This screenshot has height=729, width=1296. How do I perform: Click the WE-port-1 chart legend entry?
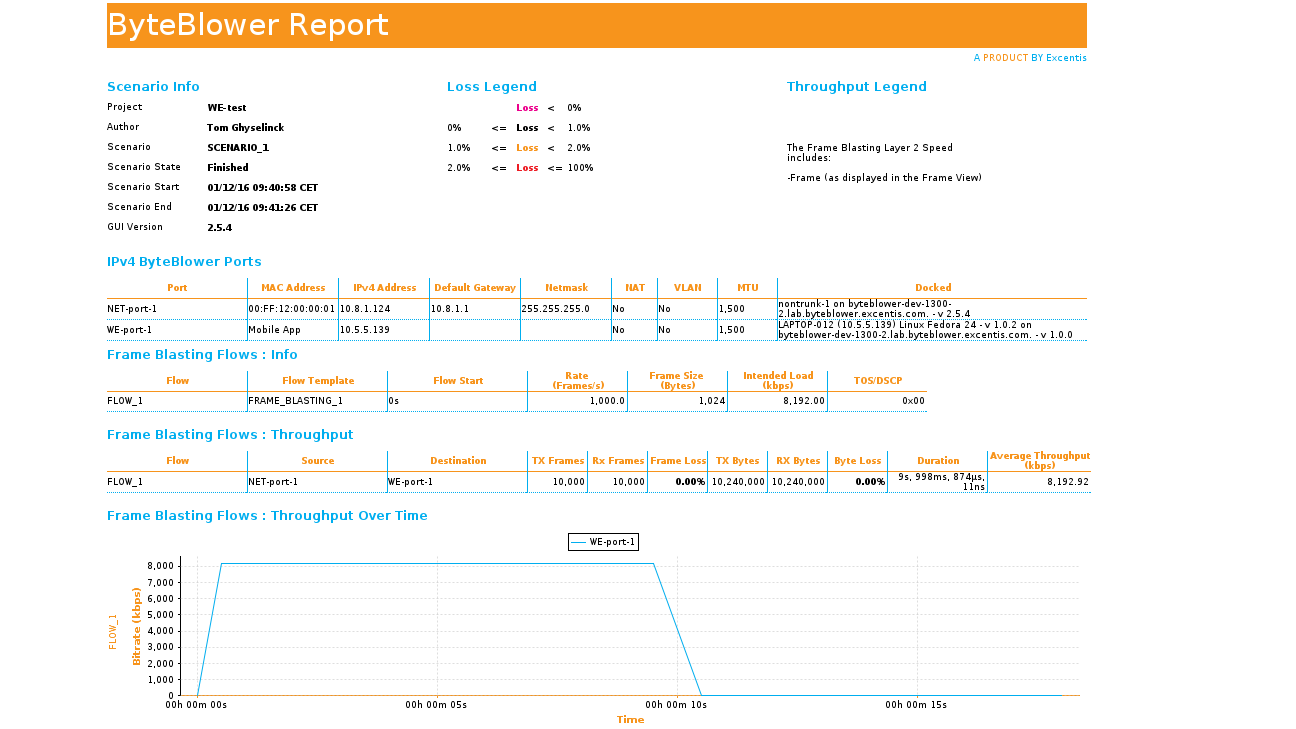pyautogui.click(x=603, y=542)
